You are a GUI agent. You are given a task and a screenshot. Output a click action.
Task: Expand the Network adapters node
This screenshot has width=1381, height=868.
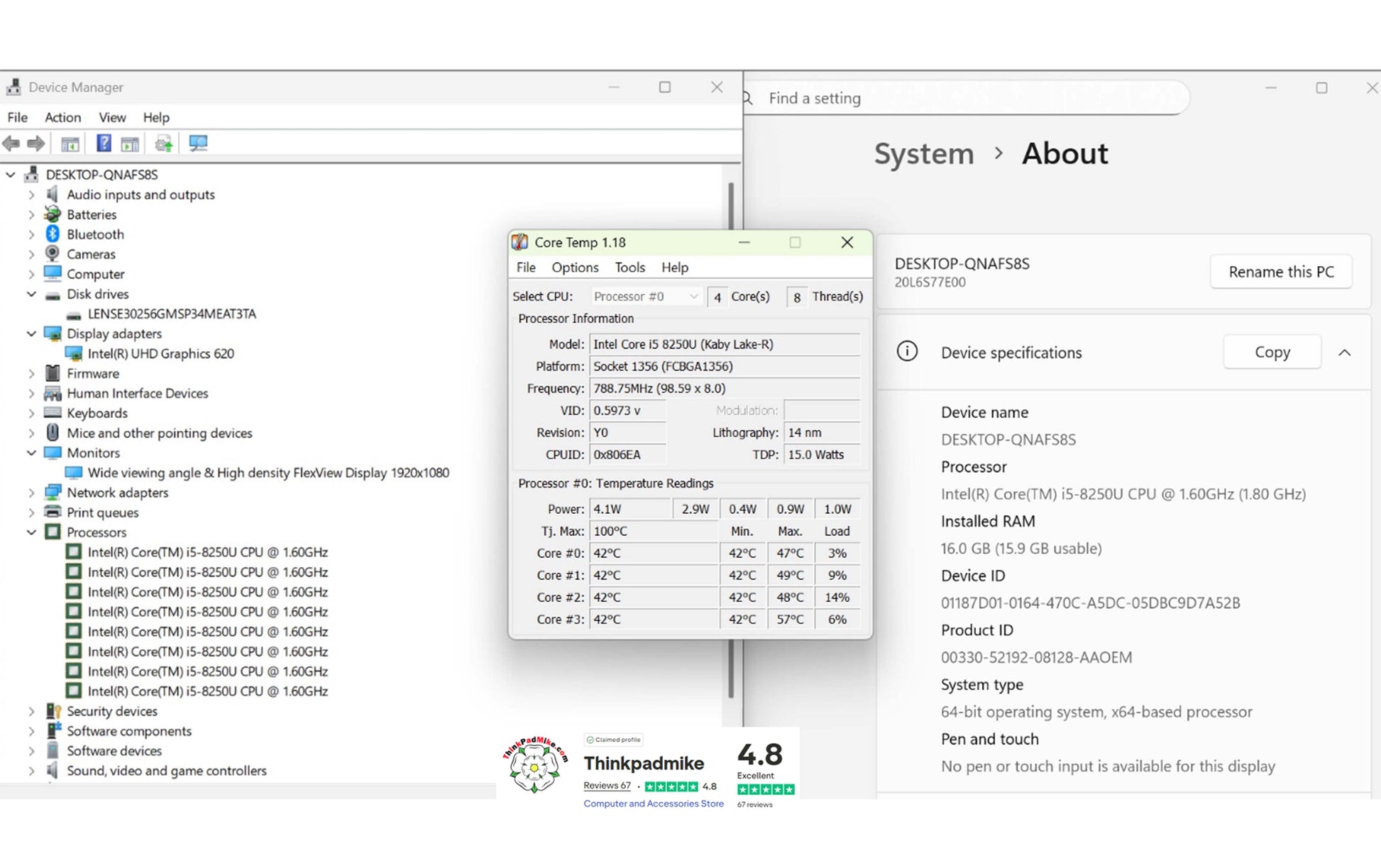(31, 493)
